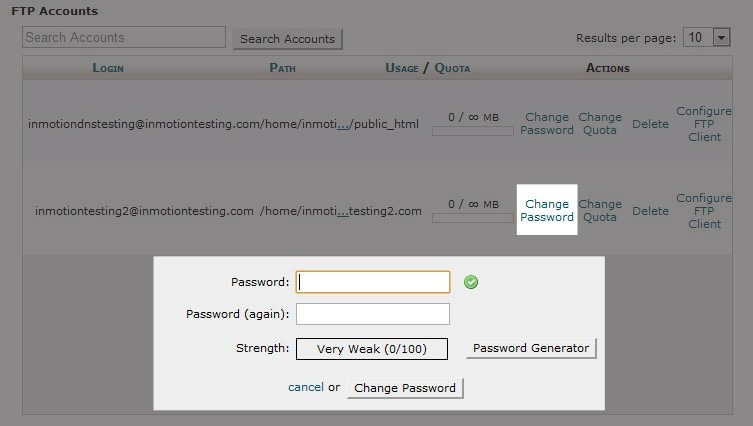
Task: Open the Results per page dropdown
Action: (x=706, y=37)
